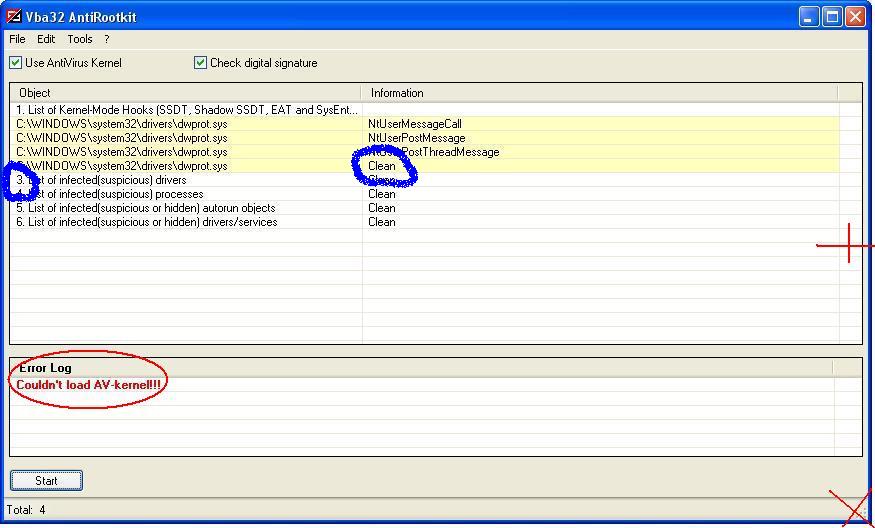
Task: Toggle Use AntiVirus Kernel checkbox
Action: point(16,63)
